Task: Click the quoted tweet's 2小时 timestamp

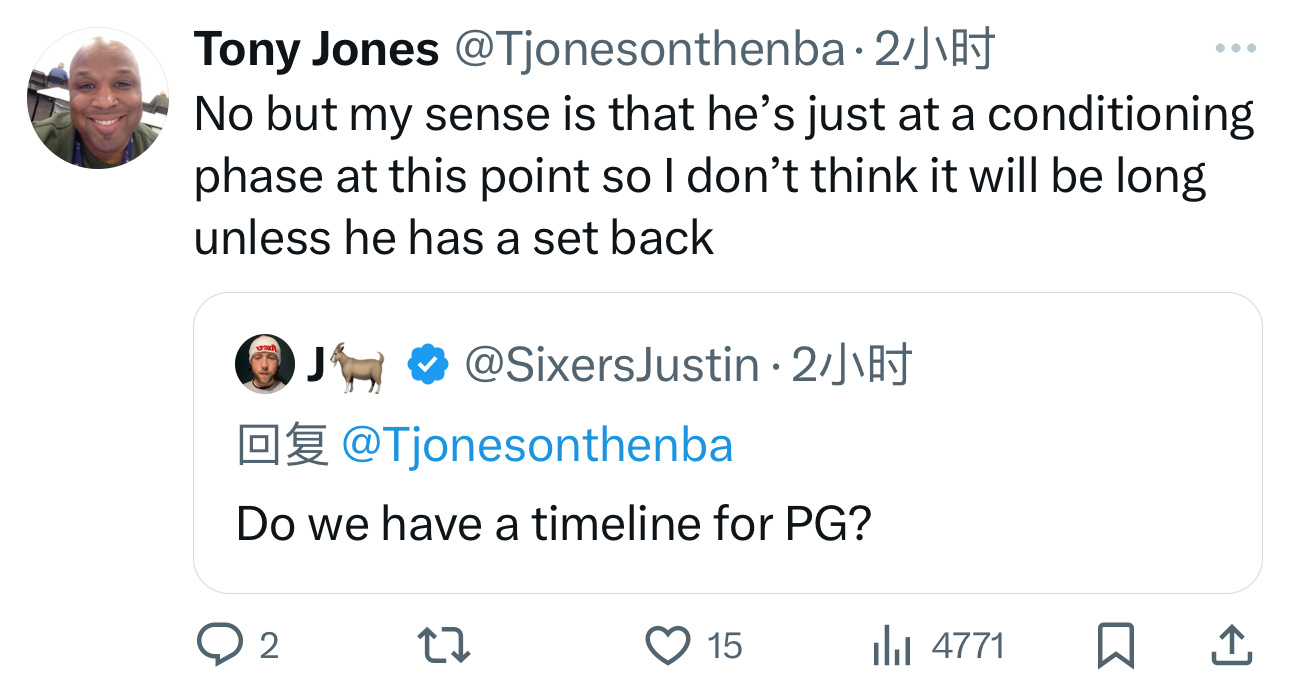Action: pyautogui.click(x=852, y=366)
